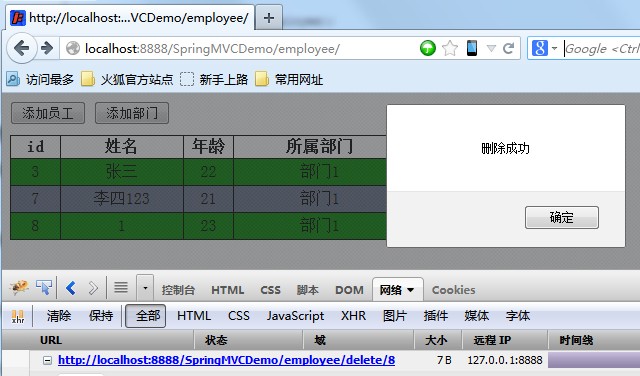
Task: Open the address bar history dropdown arrow
Action: (491, 49)
